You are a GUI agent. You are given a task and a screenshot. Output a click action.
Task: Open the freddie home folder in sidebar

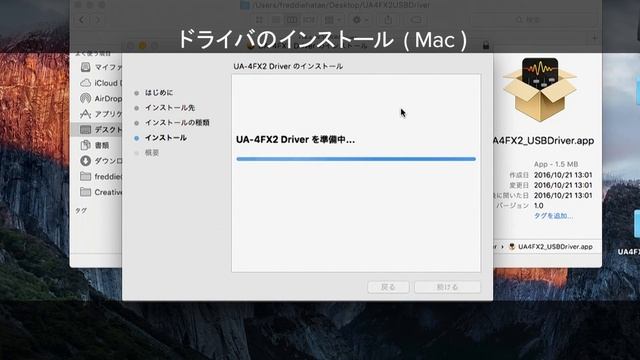tap(101, 177)
